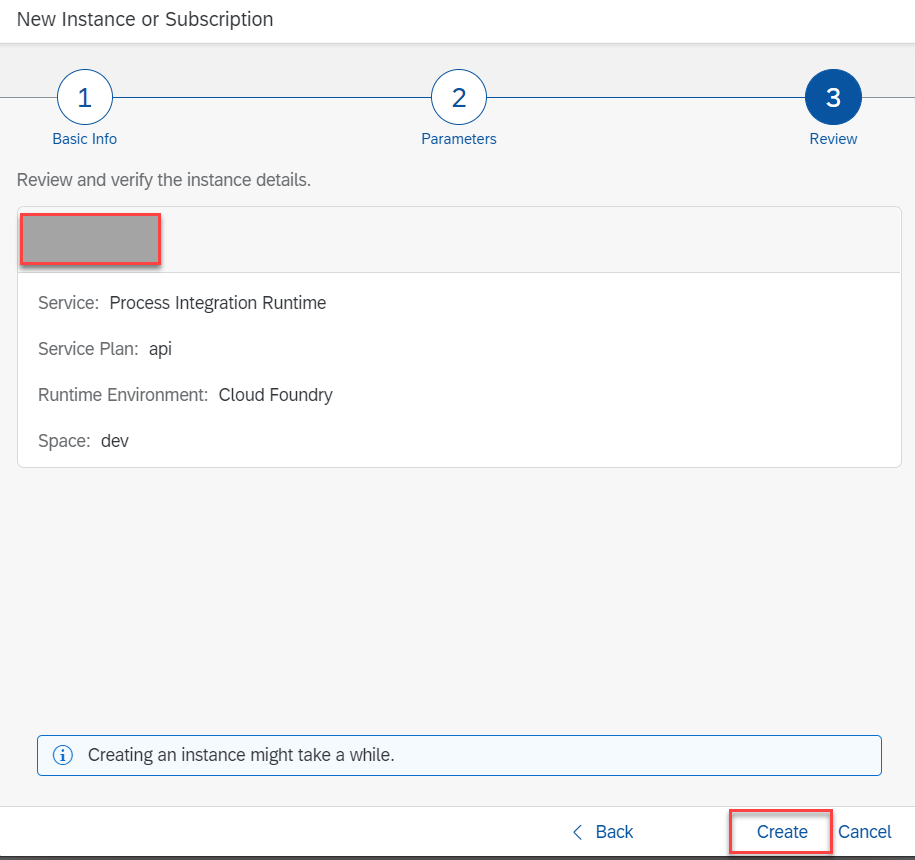The image size is (915, 860).
Task: Select the Review step label
Action: pos(833,139)
